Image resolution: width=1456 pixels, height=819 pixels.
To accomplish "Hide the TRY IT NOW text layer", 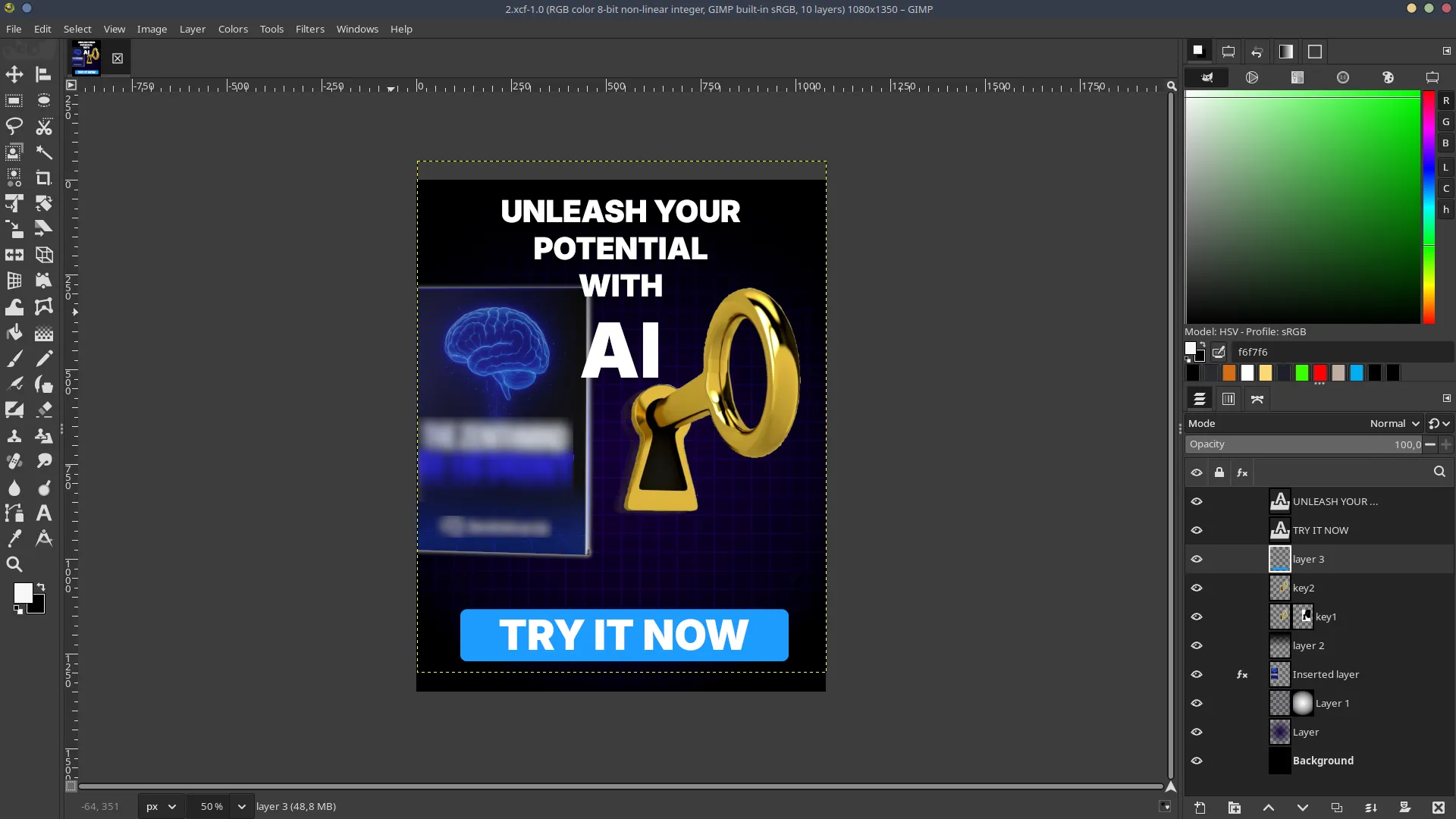I will [x=1197, y=530].
